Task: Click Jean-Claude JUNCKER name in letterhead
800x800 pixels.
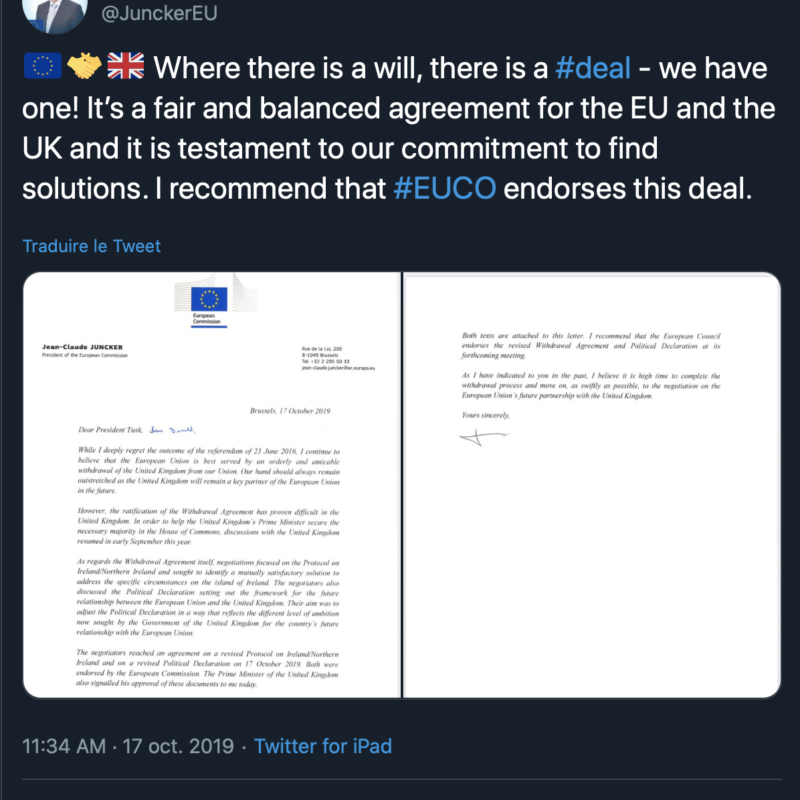Action: (x=85, y=347)
